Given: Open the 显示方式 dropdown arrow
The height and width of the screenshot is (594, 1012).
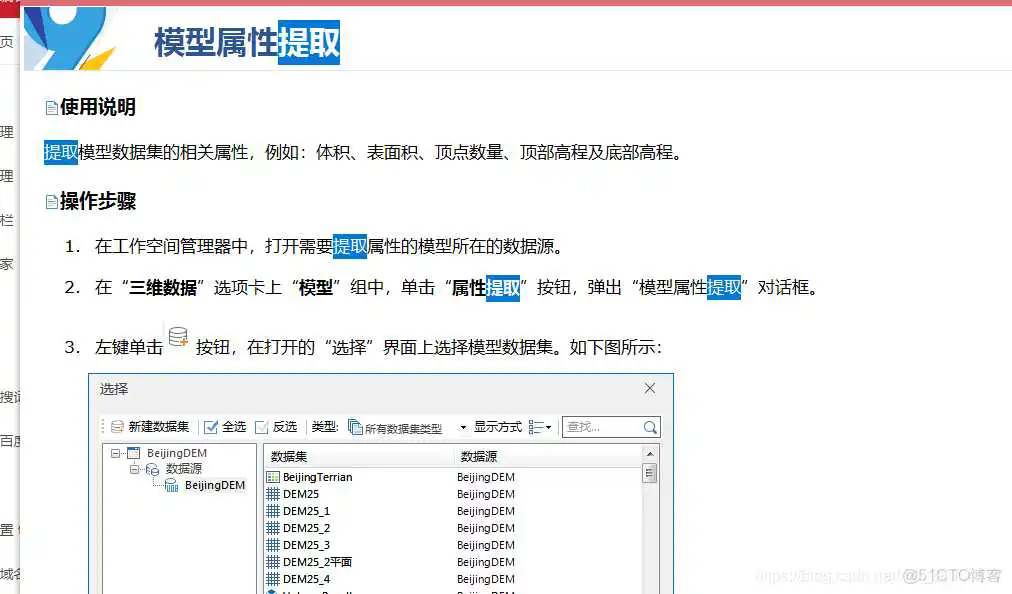Looking at the screenshot, I should pyautogui.click(x=548, y=426).
